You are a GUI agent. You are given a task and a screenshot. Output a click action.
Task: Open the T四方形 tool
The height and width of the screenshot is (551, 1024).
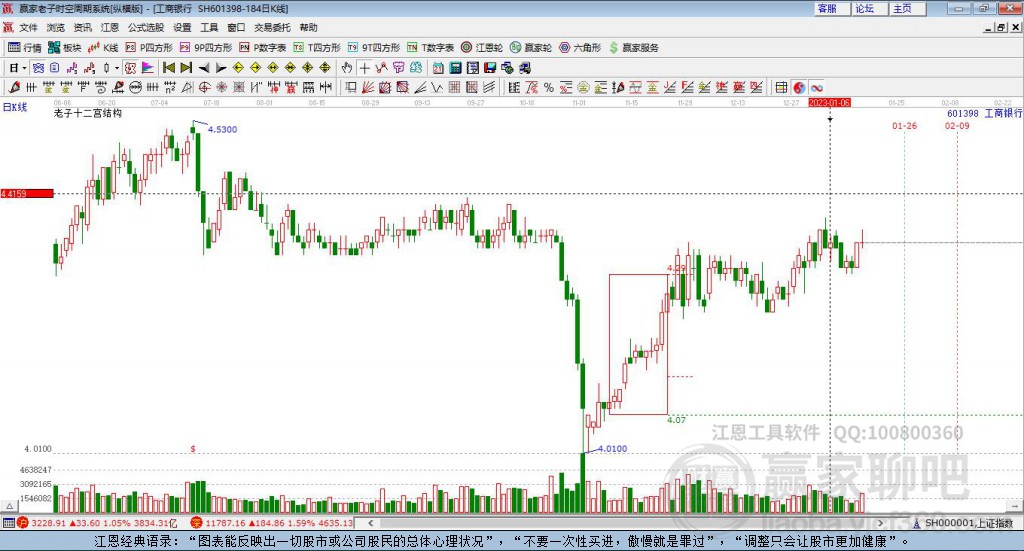[x=317, y=48]
